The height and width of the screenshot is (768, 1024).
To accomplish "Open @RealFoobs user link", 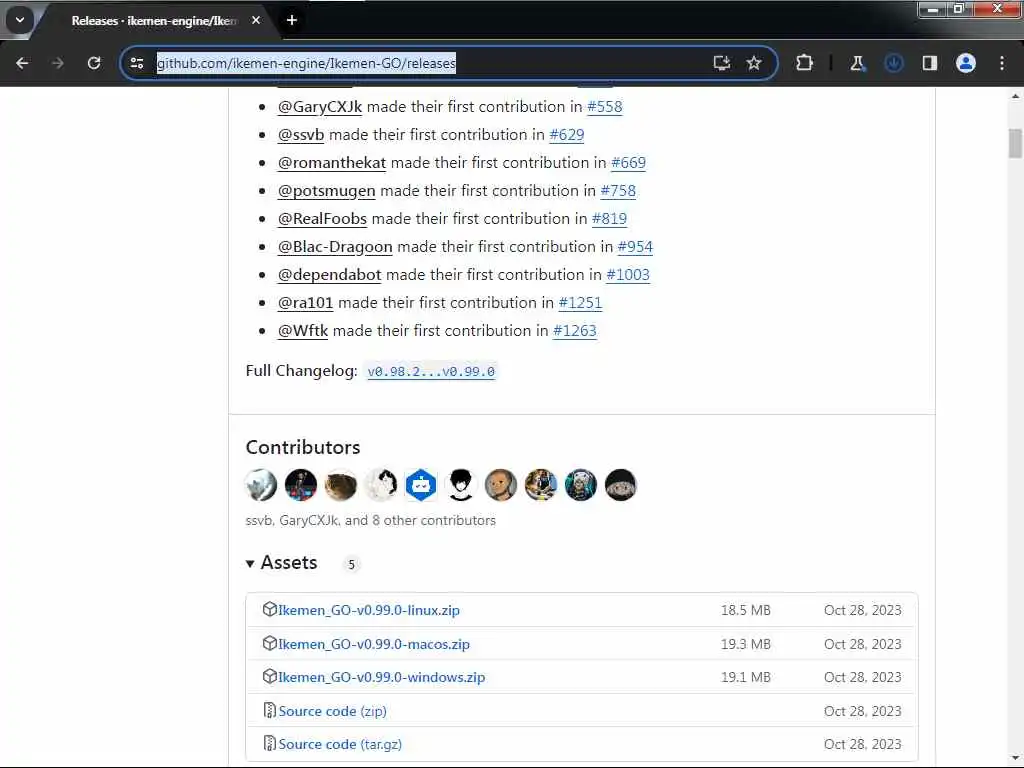I will tap(322, 219).
